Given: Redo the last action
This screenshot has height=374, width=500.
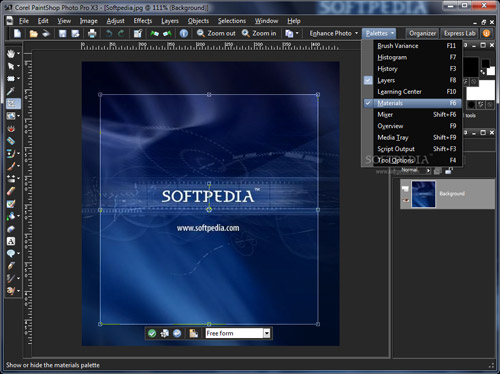Looking at the screenshot, I should (121, 33).
